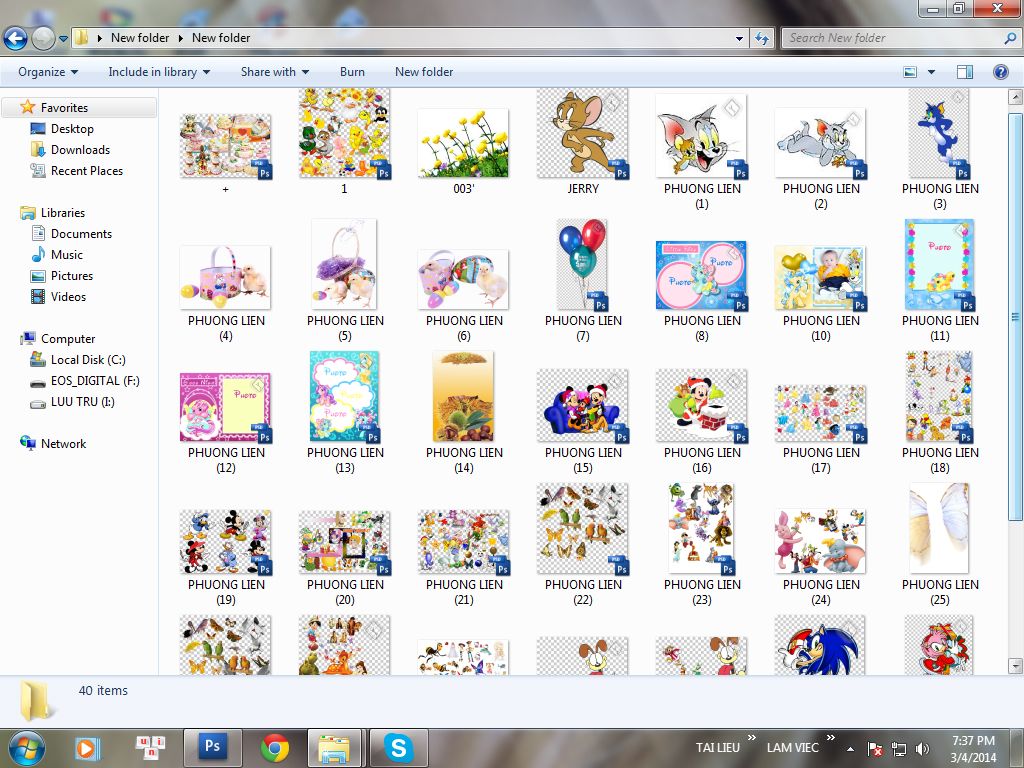Image resolution: width=1024 pixels, height=768 pixels.
Task: Select Favorites in navigation pane
Action: click(x=63, y=108)
